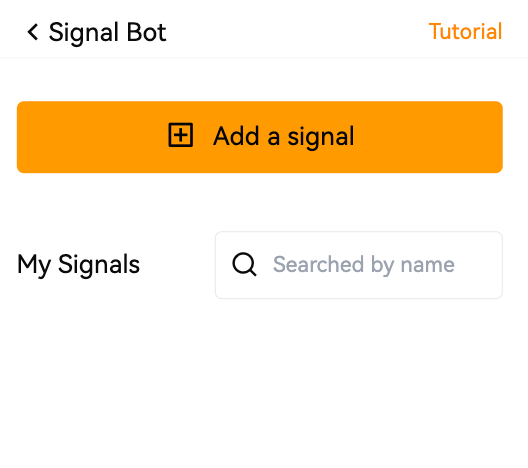
Task: Click the search lens inside the name field
Action: click(x=244, y=265)
